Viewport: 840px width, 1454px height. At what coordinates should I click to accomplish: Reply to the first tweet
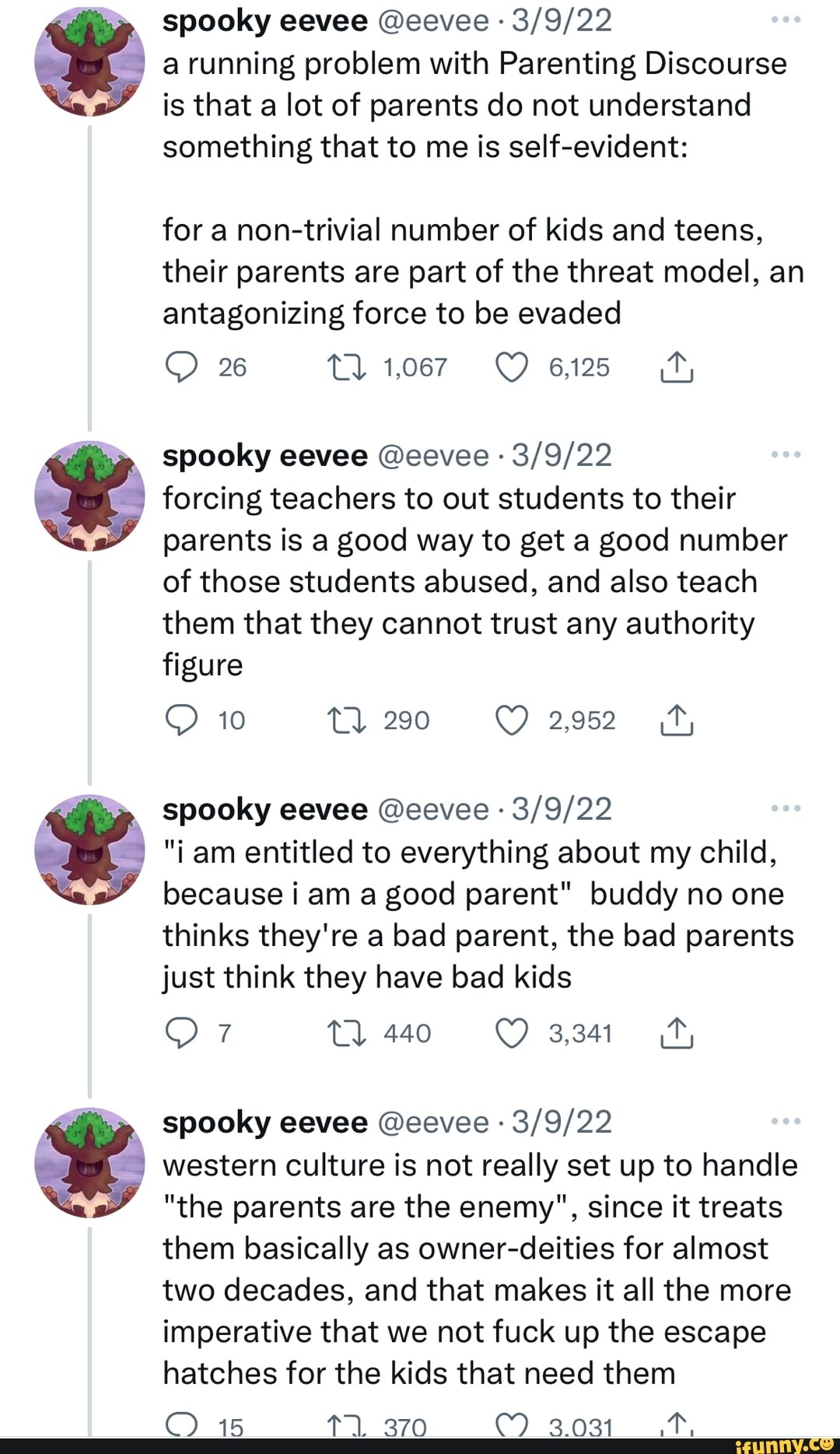click(181, 366)
